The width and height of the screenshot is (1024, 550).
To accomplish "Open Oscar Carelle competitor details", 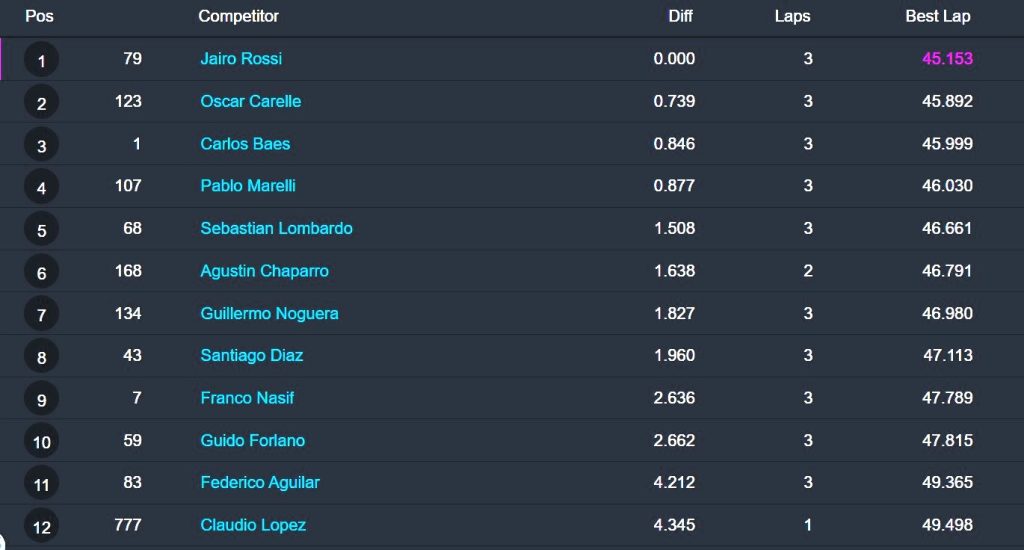I will (251, 101).
